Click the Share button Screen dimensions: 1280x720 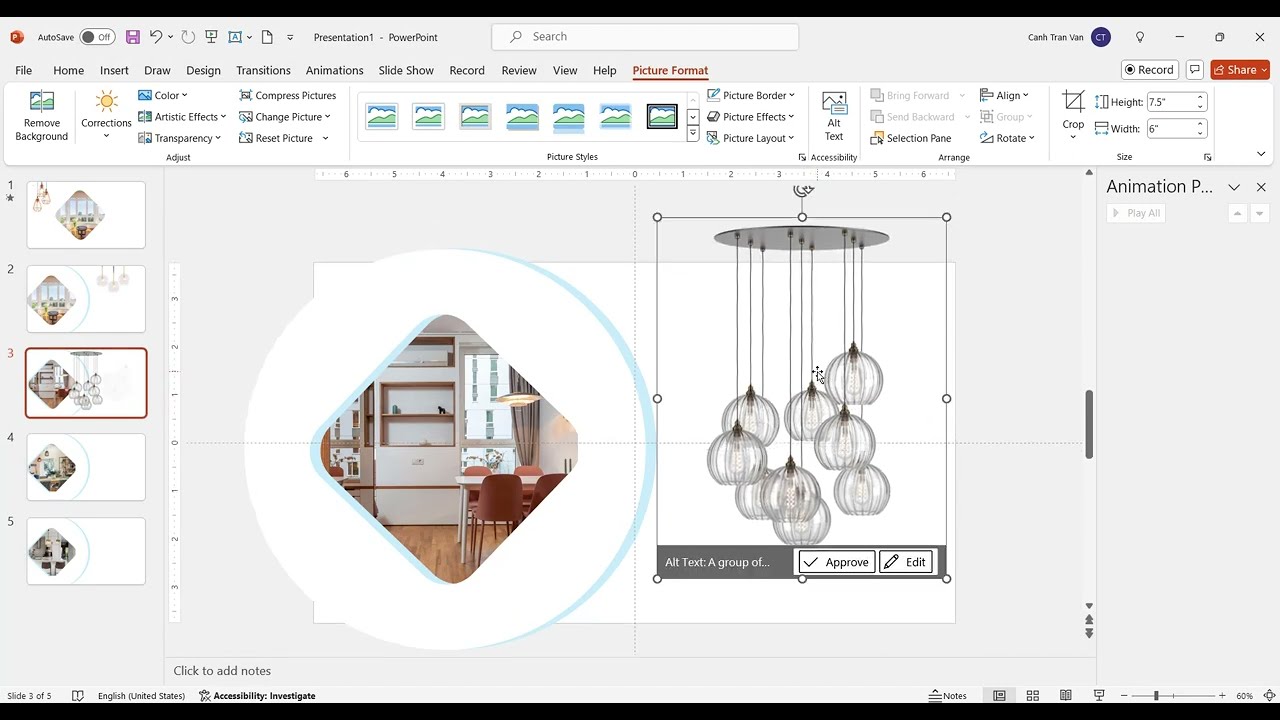[1240, 70]
